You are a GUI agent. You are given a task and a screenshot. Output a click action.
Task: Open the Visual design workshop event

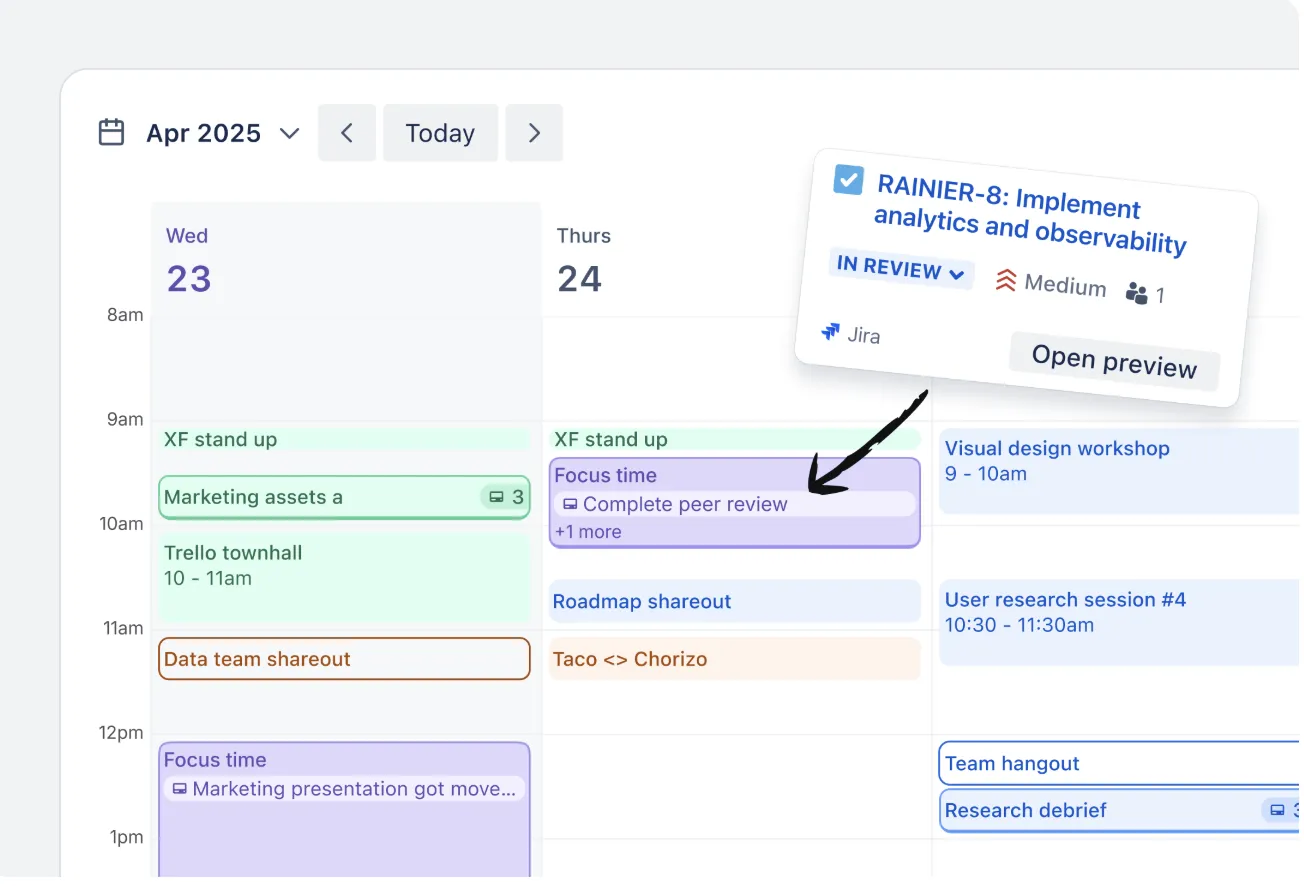(1120, 471)
